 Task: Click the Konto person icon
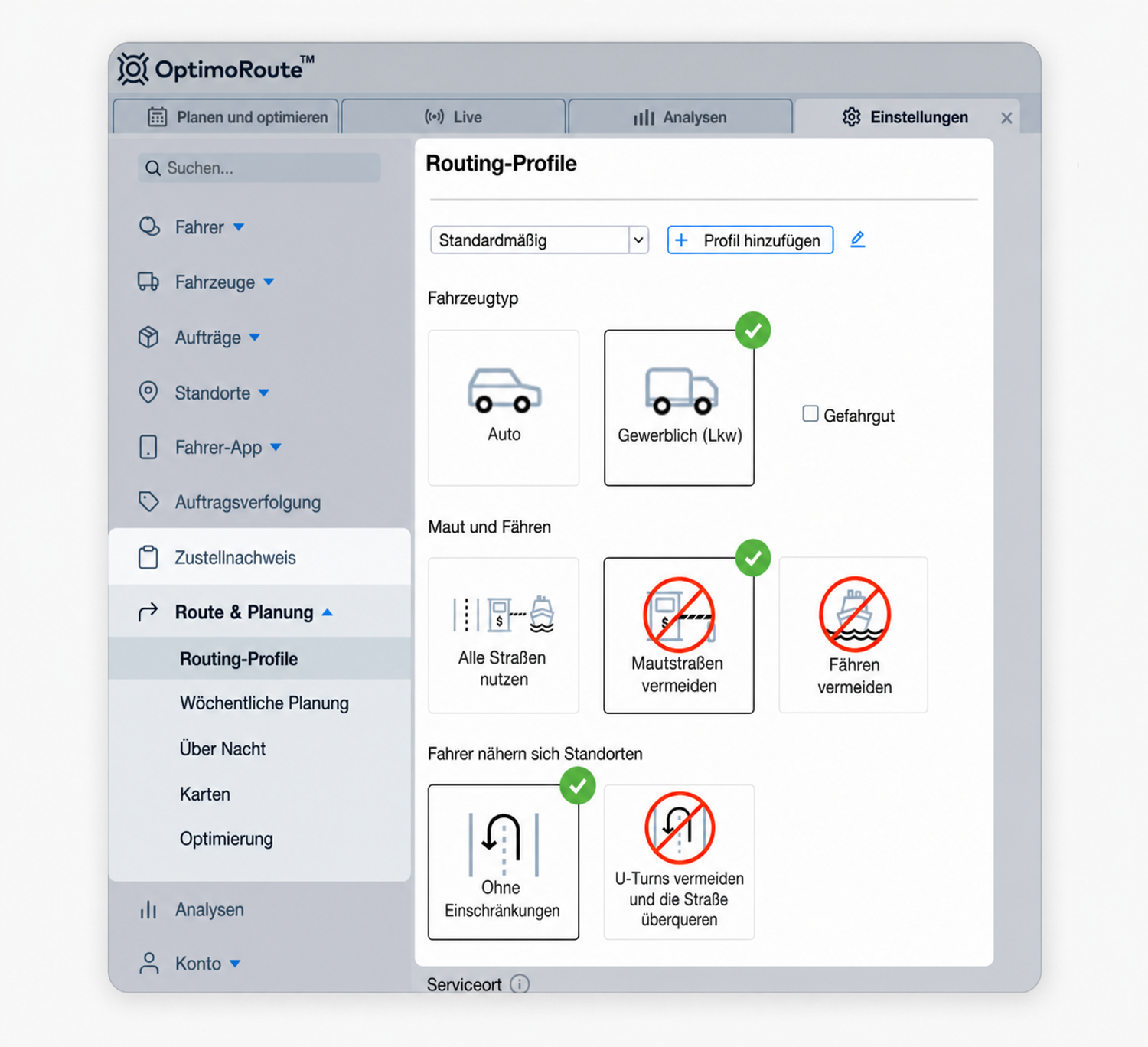pyautogui.click(x=149, y=963)
